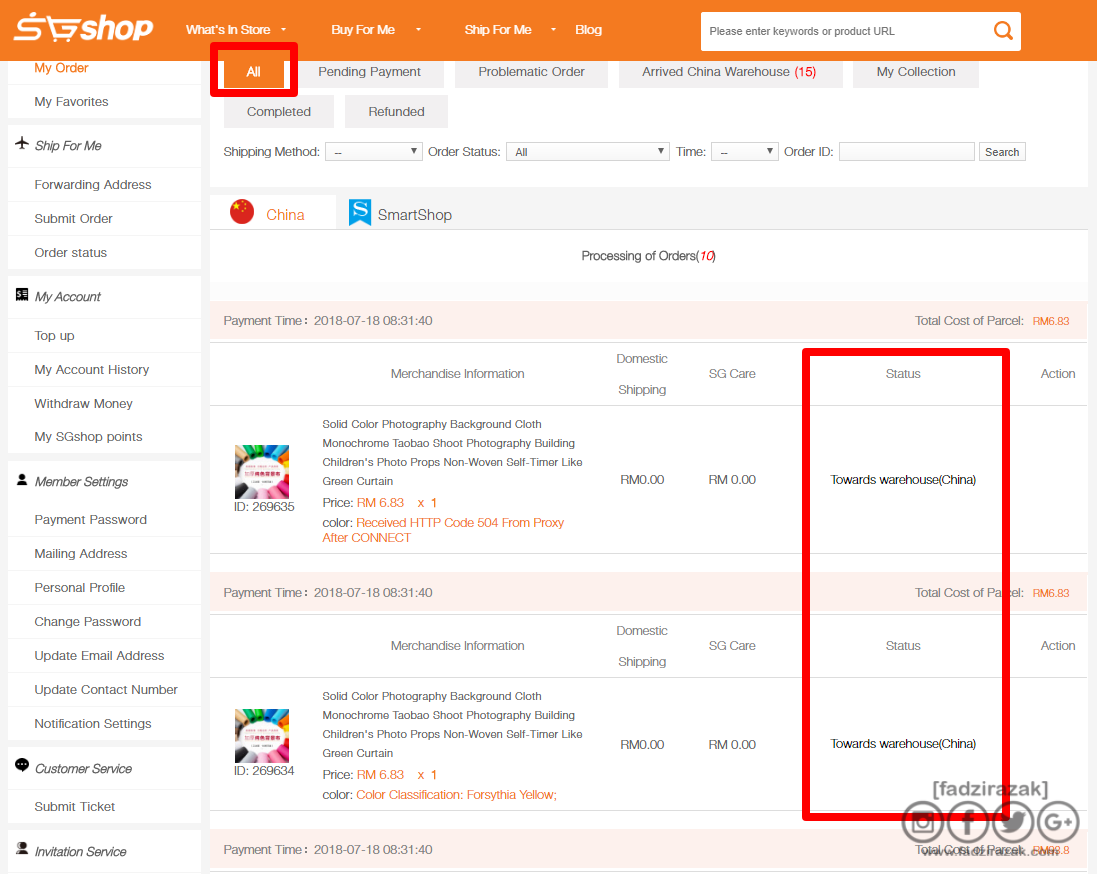Click the Order ID input field
Screen dimensions: 1097x874
point(907,152)
